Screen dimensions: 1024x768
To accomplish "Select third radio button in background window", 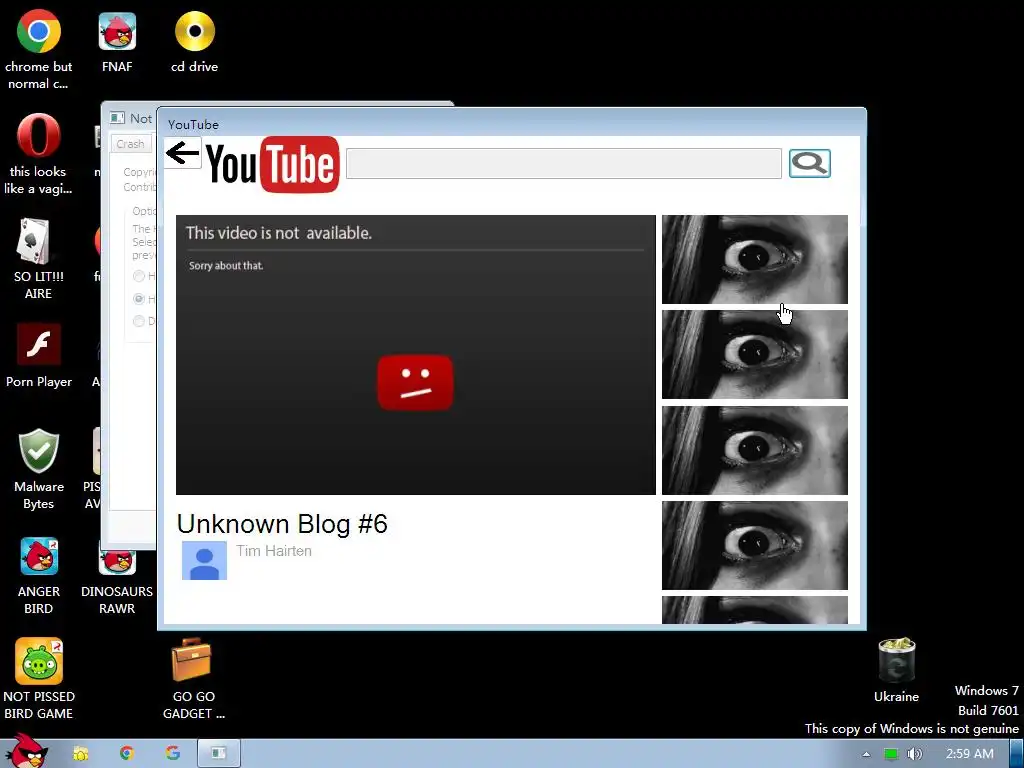I will point(138,321).
